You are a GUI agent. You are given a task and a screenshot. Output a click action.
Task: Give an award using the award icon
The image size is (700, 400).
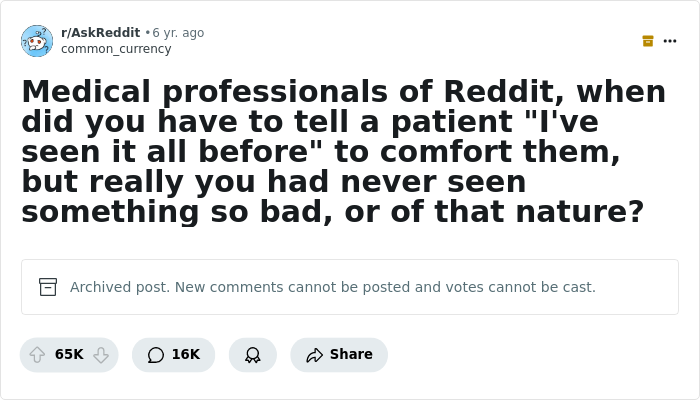tap(253, 355)
